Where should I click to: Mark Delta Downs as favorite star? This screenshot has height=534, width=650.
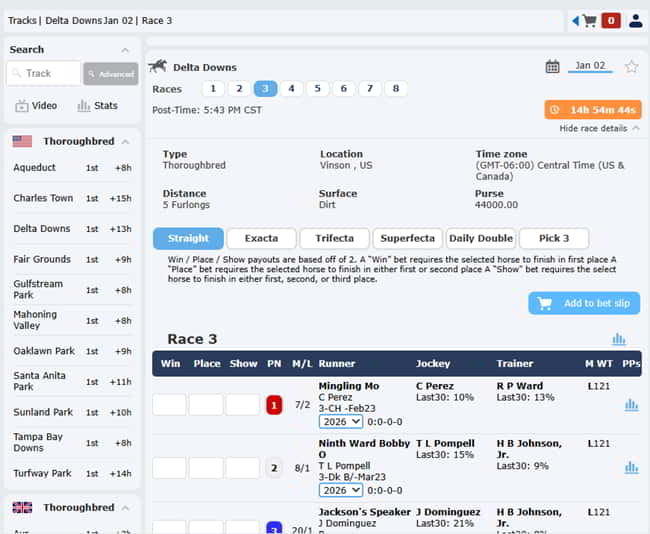coord(631,66)
